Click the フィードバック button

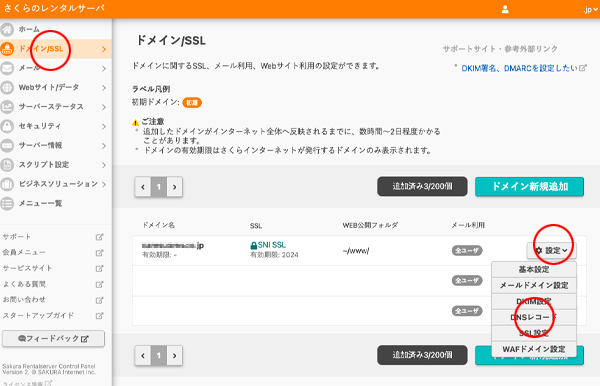pos(53,339)
